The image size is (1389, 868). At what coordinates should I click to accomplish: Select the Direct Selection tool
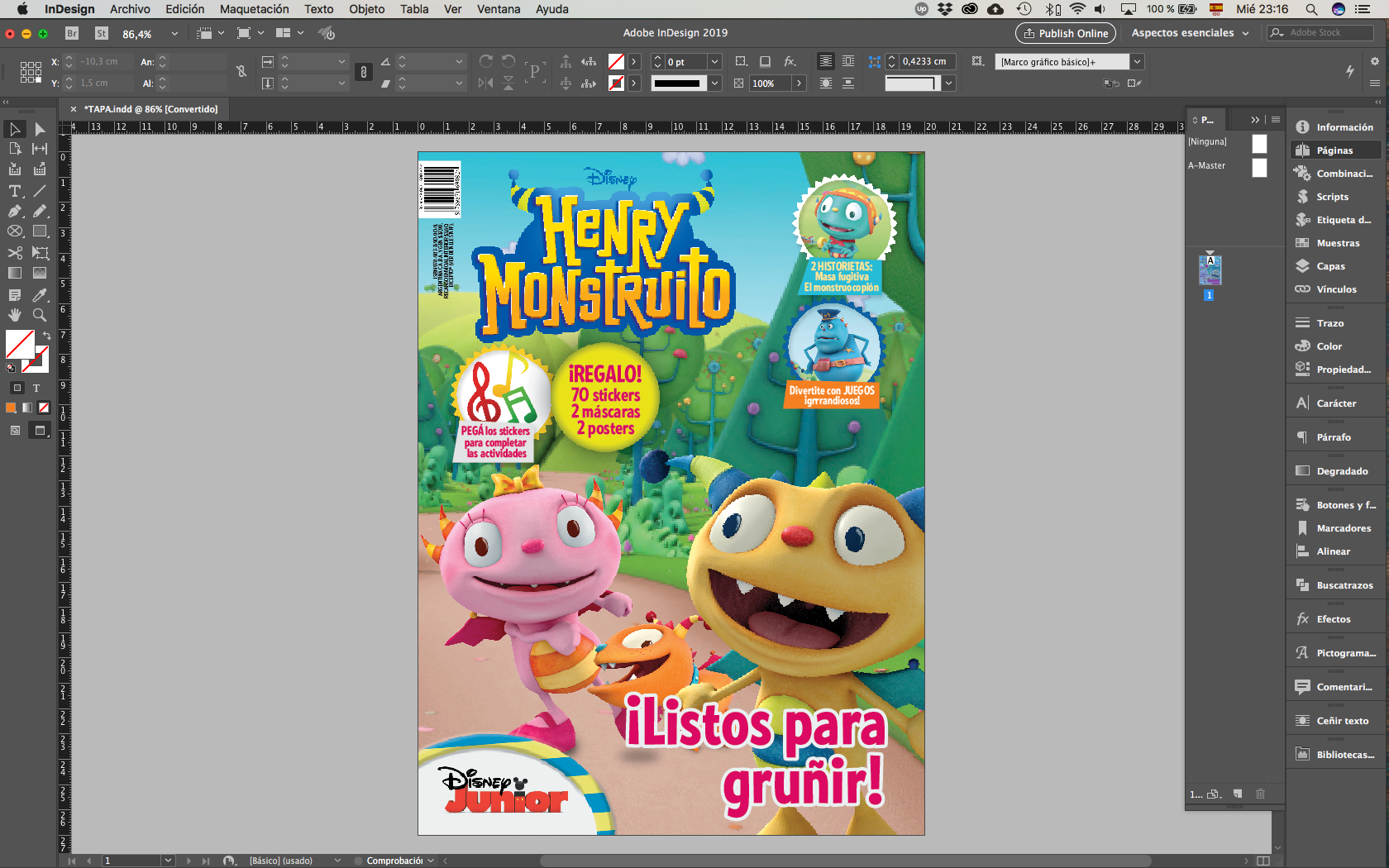40,129
